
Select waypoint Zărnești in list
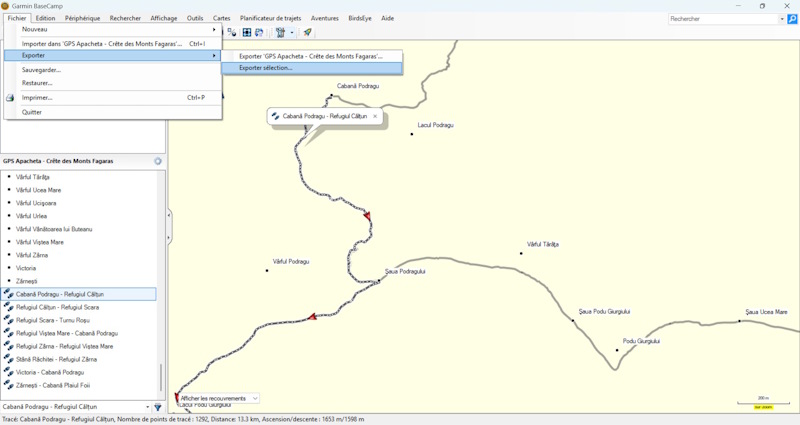coord(27,281)
